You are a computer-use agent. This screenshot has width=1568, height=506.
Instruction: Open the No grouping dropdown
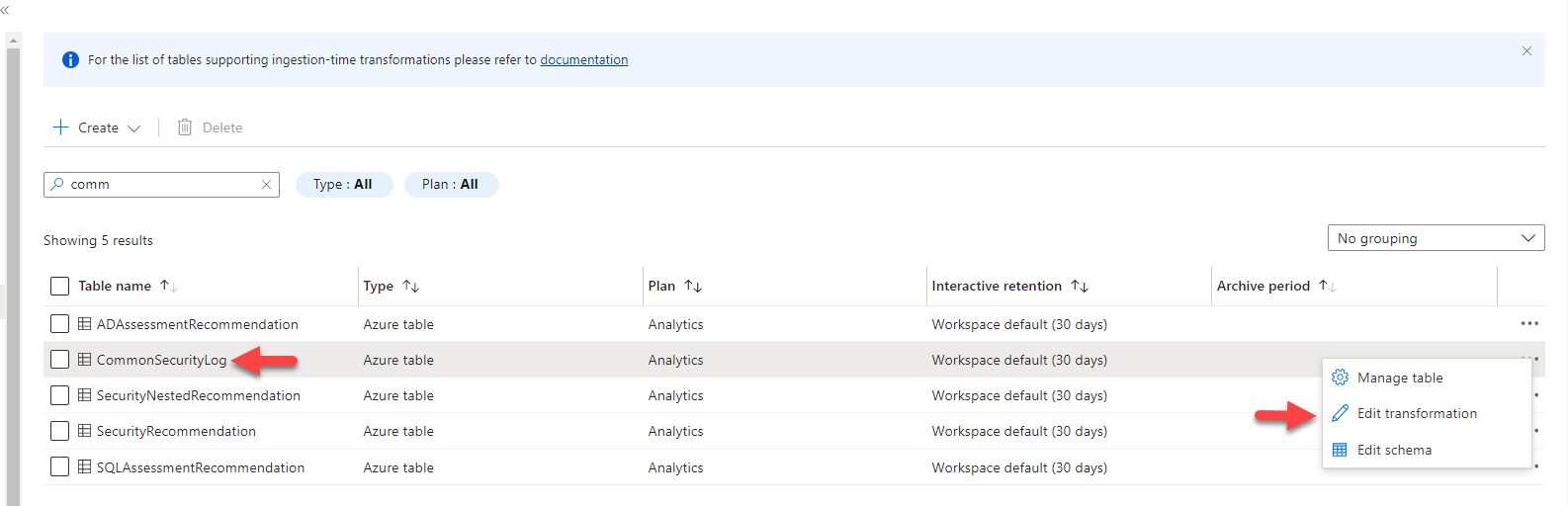[1435, 238]
